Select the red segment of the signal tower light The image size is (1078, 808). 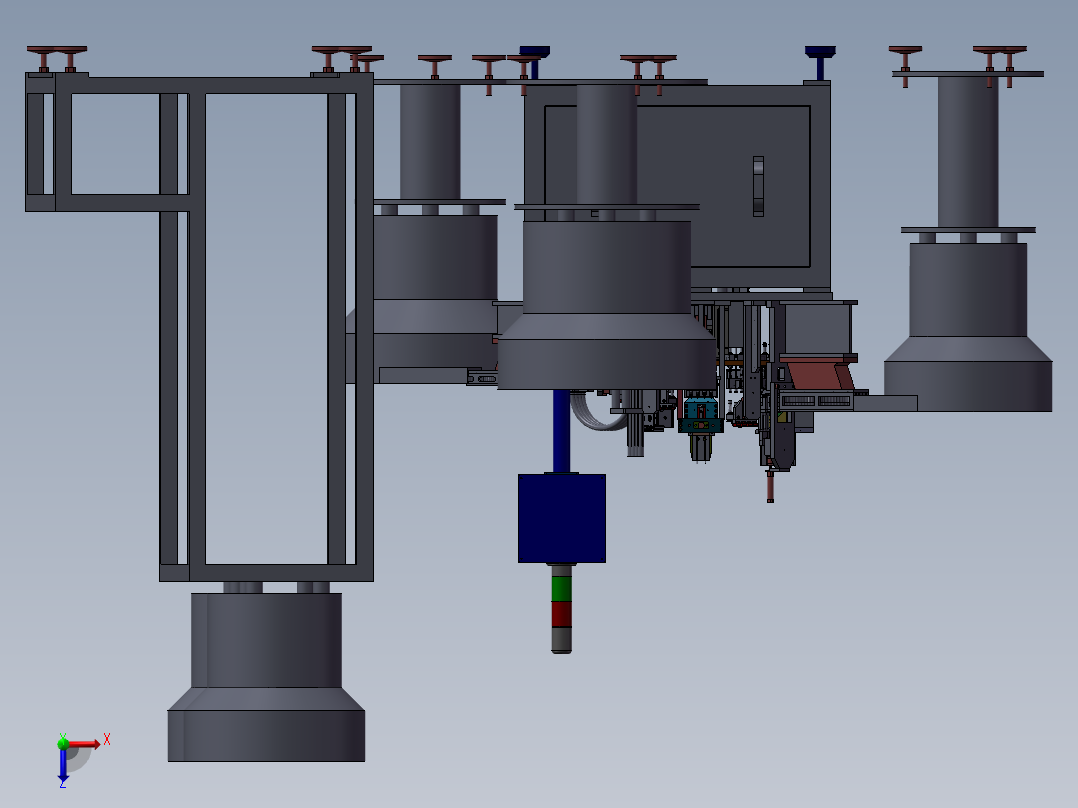coord(562,614)
